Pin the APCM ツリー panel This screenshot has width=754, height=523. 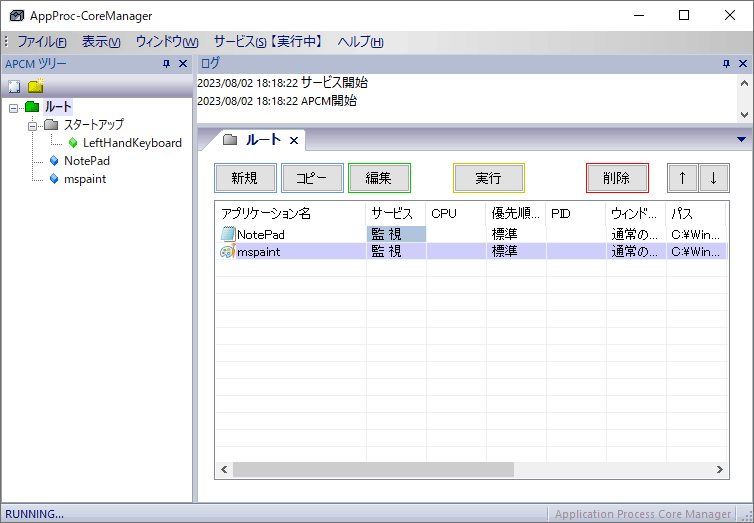(166, 64)
